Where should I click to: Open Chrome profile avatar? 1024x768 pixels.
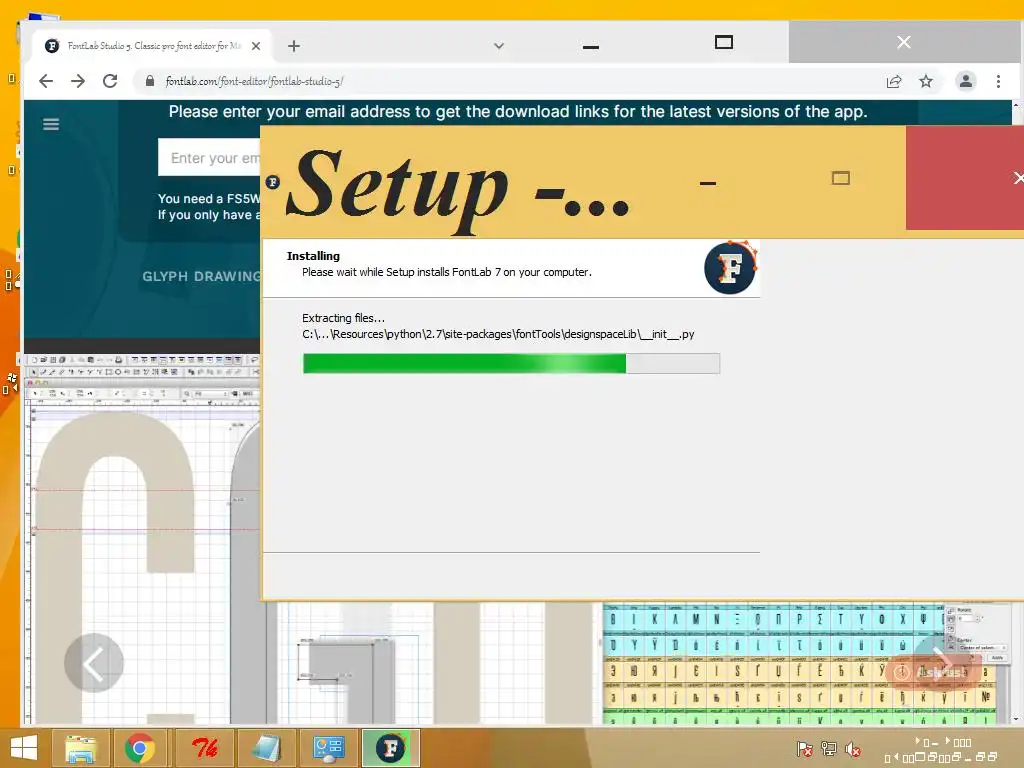click(965, 81)
